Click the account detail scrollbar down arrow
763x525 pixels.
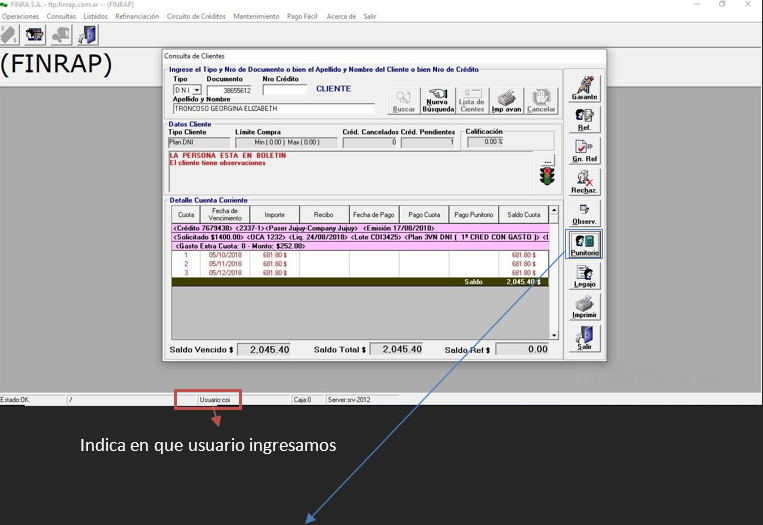(554, 335)
